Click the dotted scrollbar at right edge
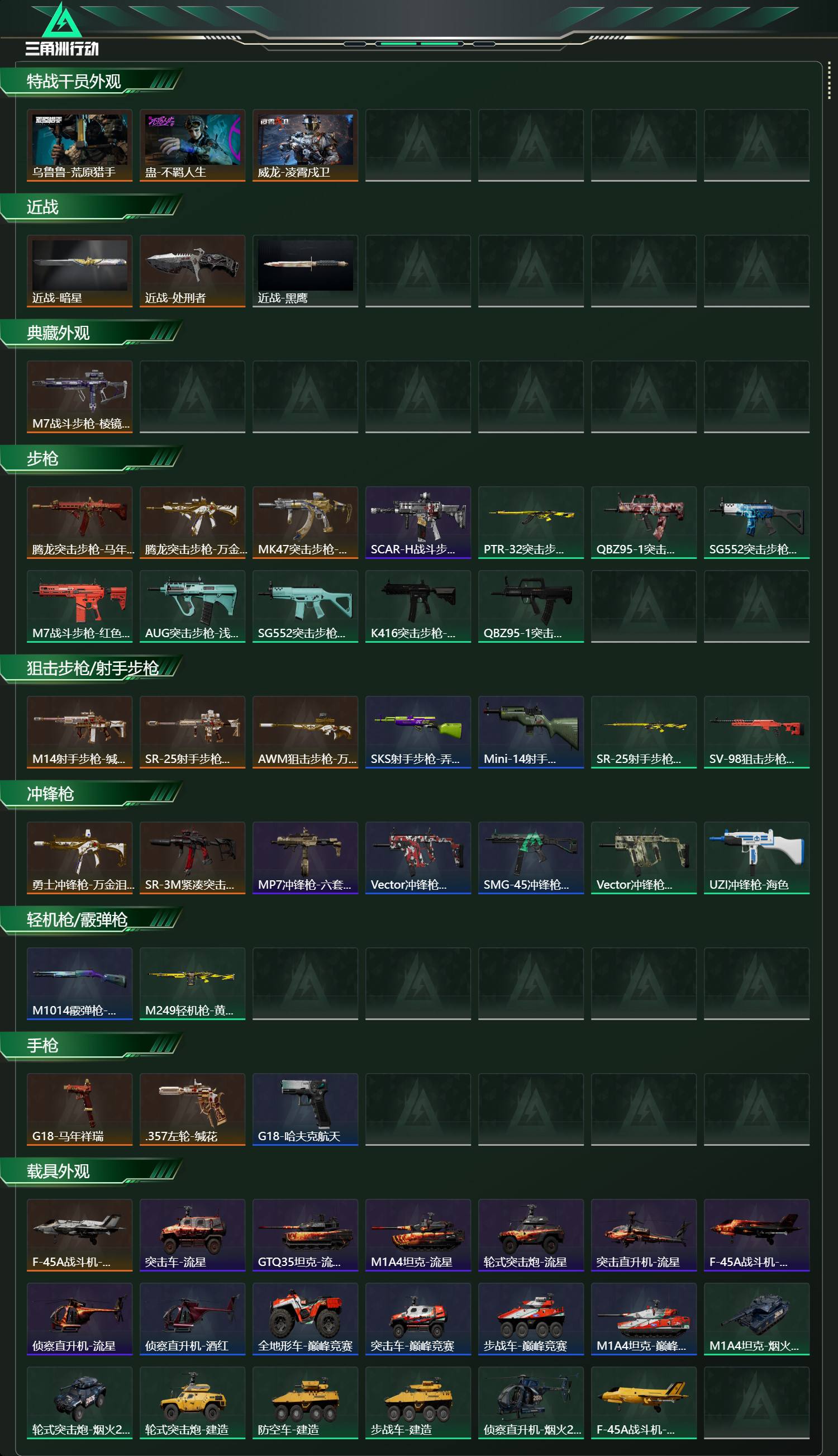Viewport: 838px width, 1456px height. pos(829,80)
